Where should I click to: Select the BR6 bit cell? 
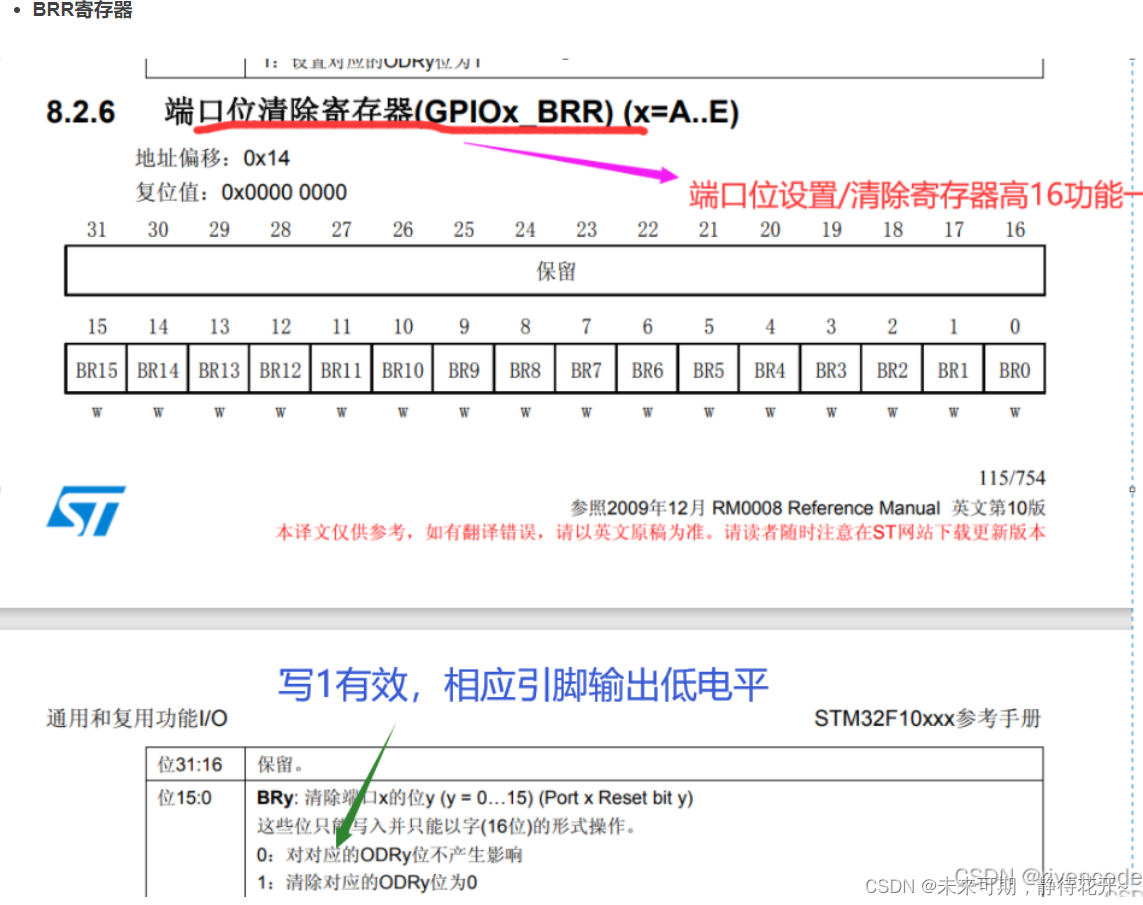(647, 369)
